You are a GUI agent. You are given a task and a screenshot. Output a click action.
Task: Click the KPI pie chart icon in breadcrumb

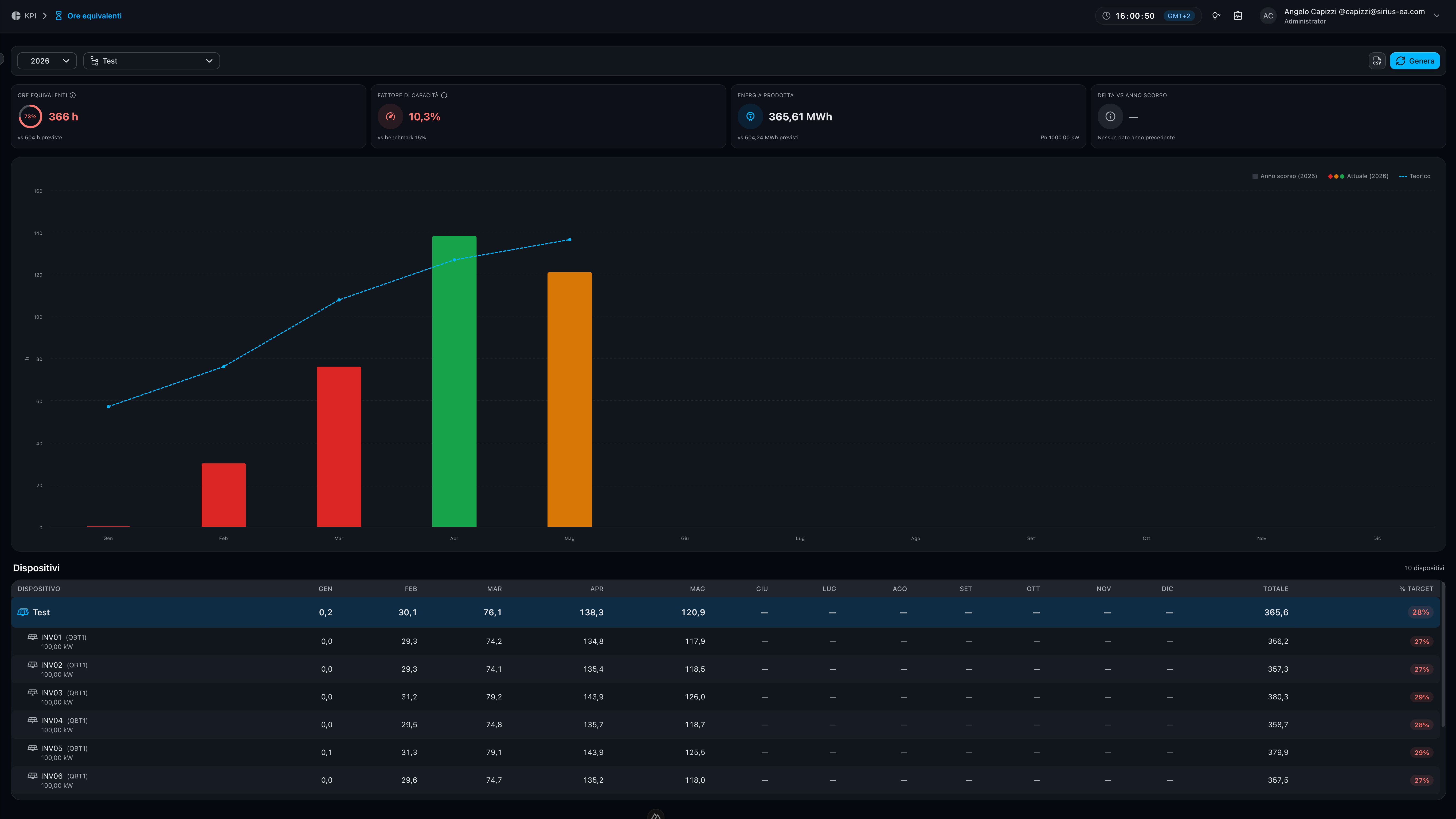pos(16,16)
